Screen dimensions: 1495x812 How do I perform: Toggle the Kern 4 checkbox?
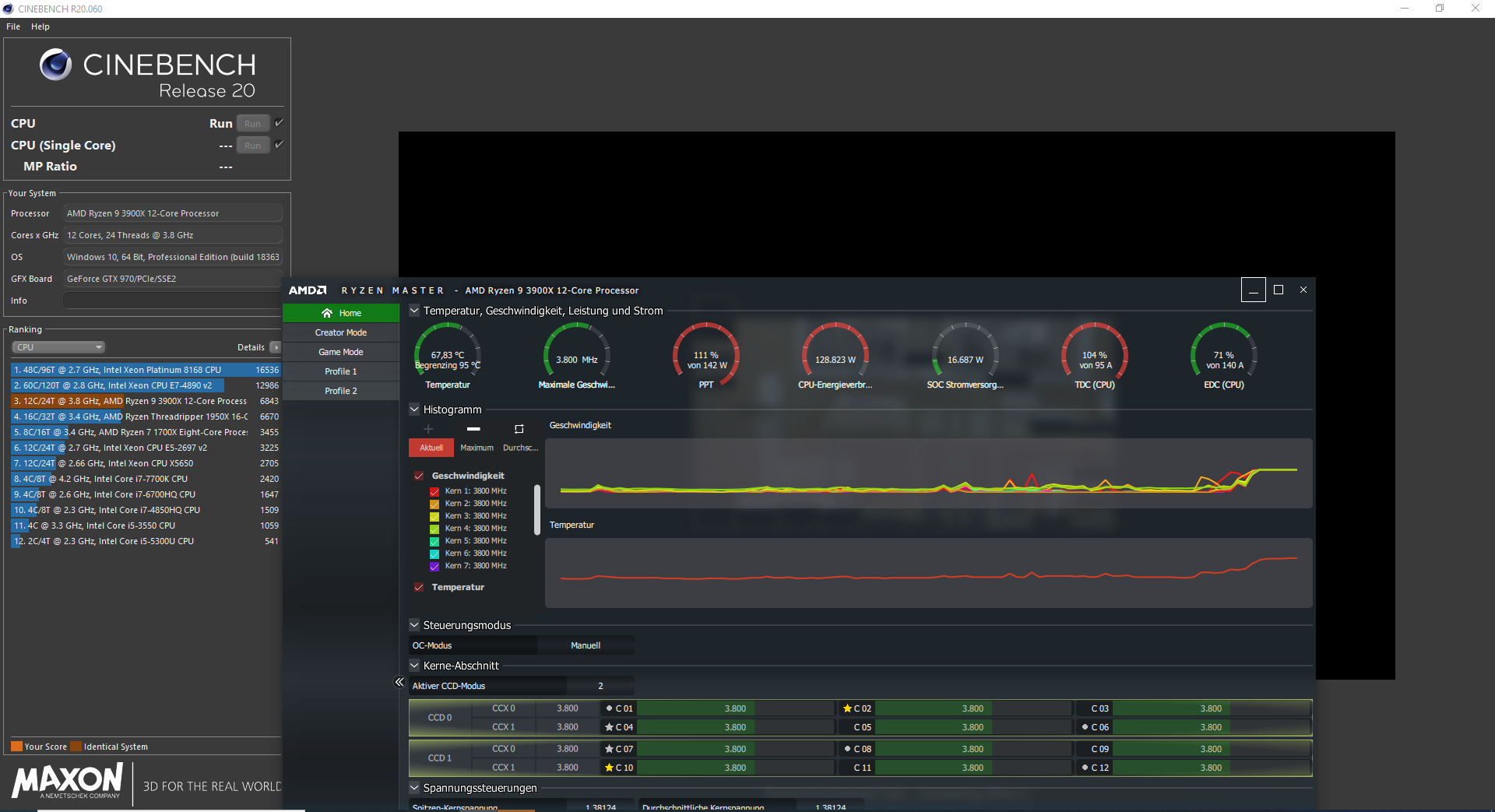click(434, 529)
